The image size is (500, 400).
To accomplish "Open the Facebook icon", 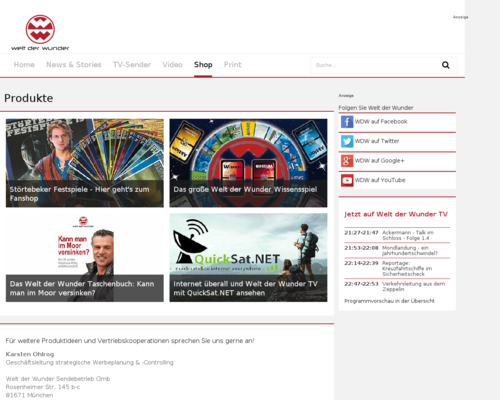I will click(347, 122).
